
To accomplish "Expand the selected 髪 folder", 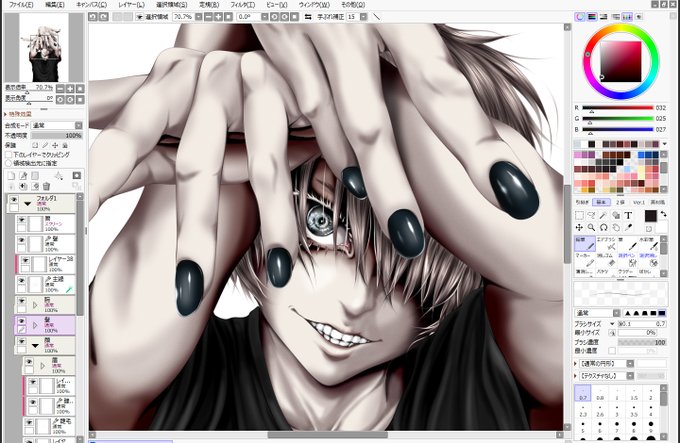I will click(35, 325).
